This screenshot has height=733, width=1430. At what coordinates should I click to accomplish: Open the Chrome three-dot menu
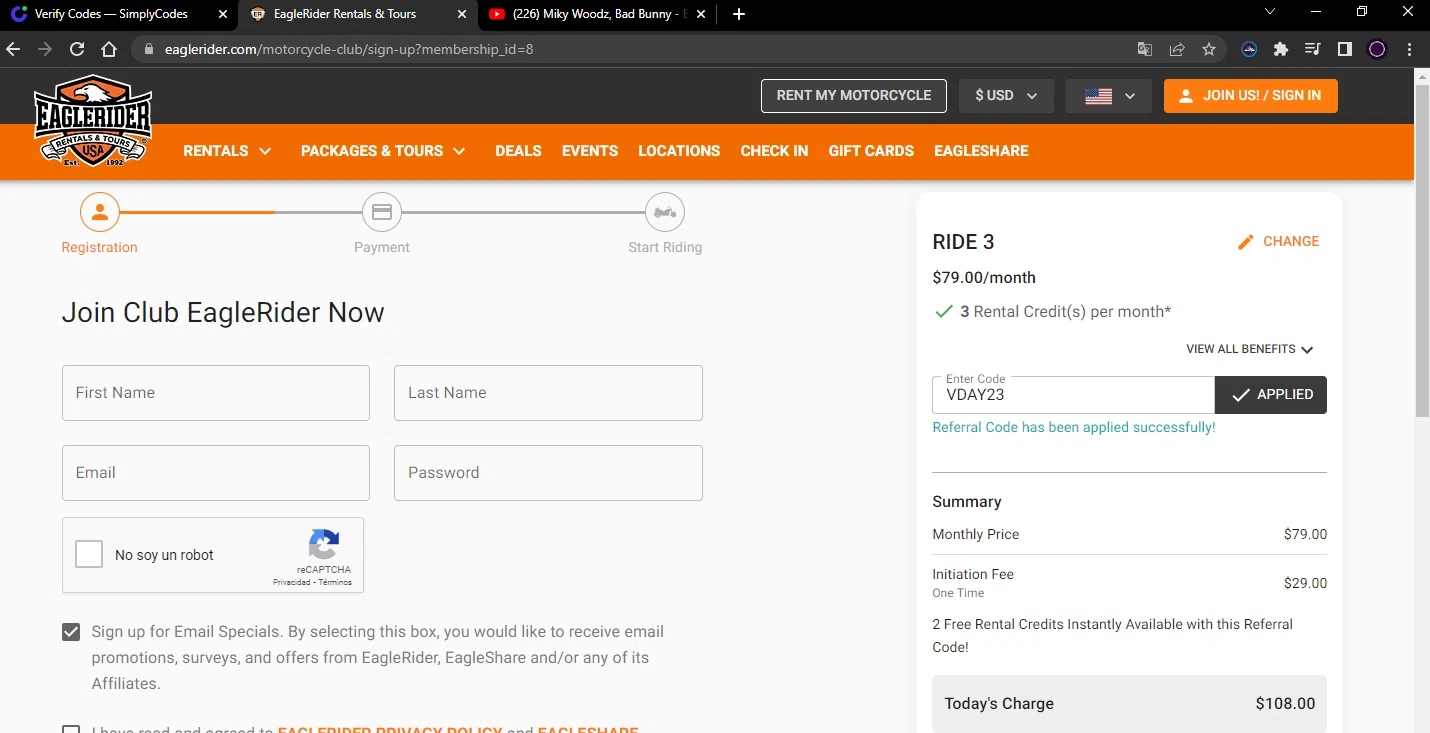tap(1409, 49)
